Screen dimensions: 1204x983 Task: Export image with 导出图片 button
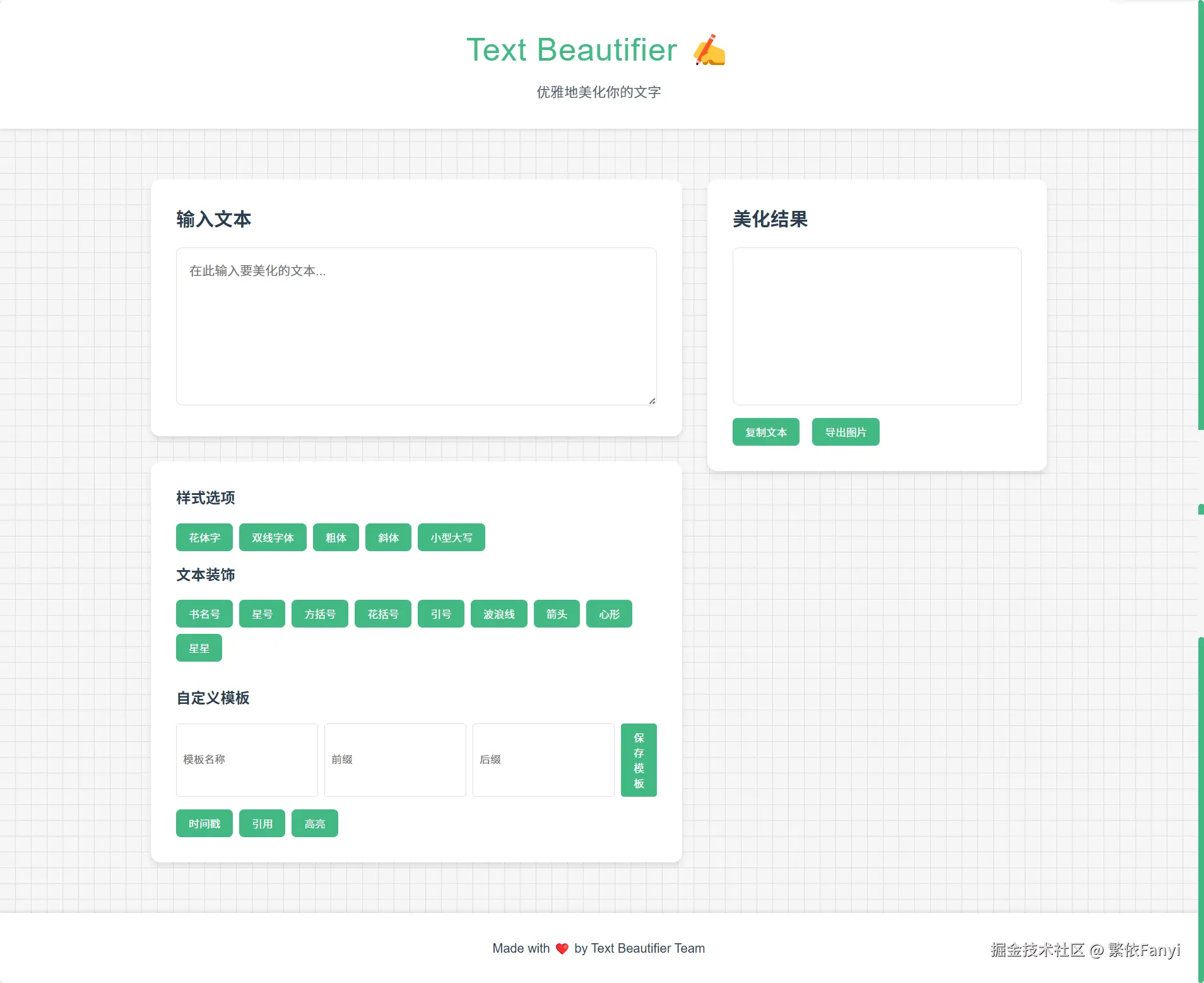tap(846, 432)
